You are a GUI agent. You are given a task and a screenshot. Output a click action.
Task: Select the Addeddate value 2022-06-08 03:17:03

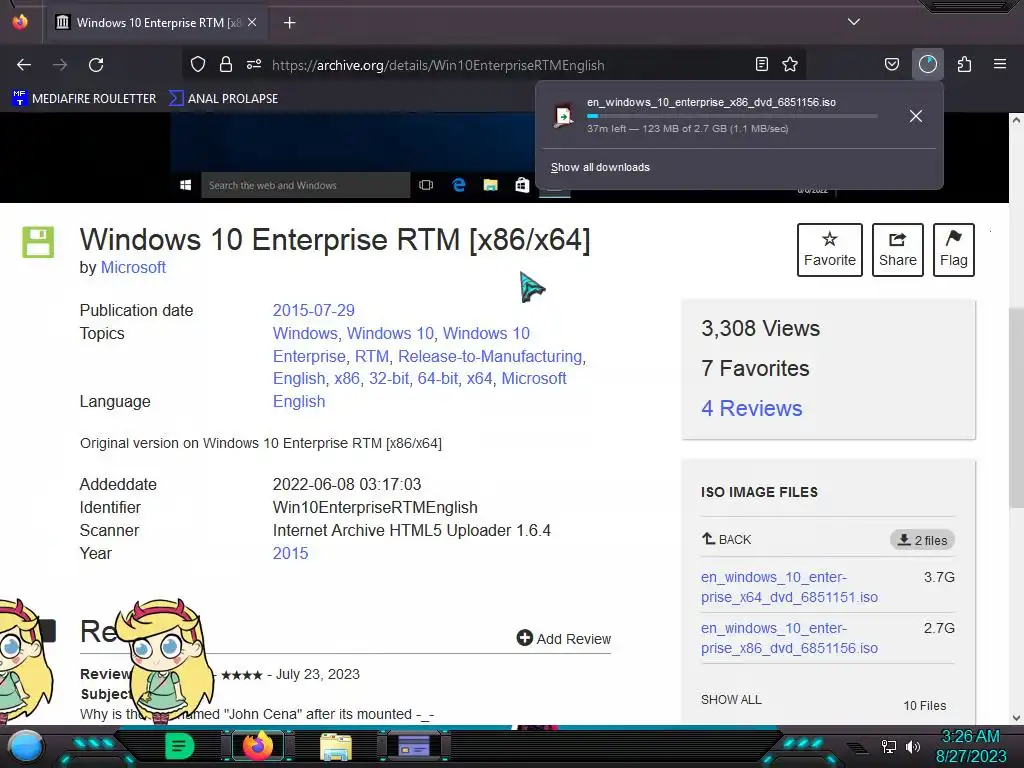point(347,485)
